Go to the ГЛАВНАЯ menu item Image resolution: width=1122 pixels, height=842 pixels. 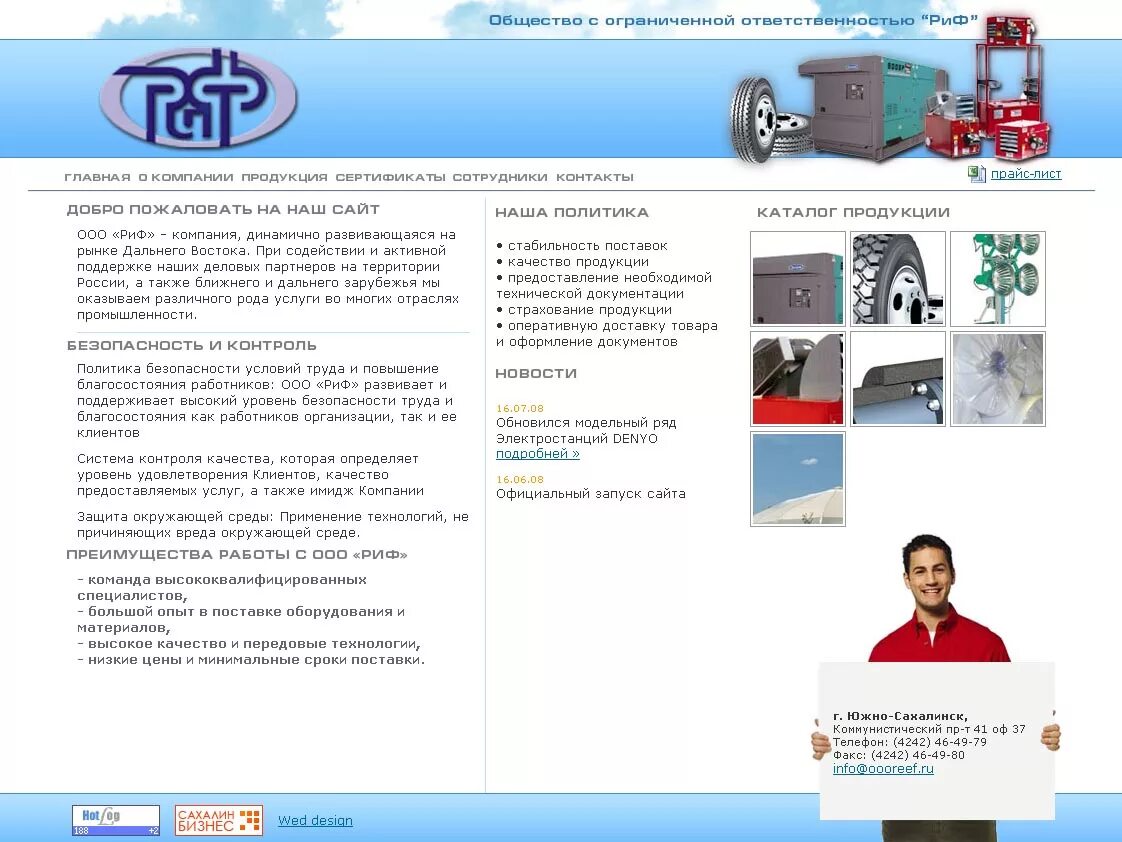[x=97, y=177]
